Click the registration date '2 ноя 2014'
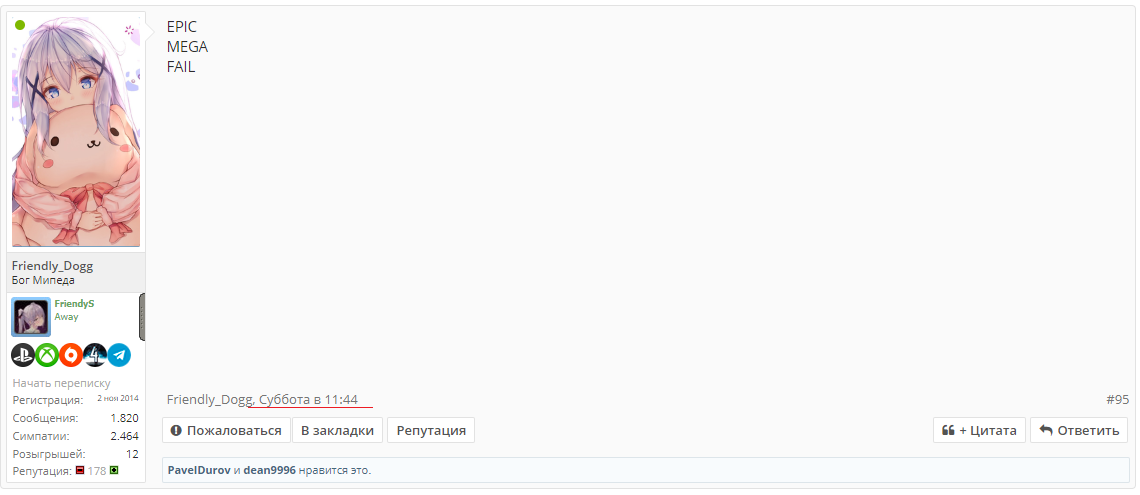 [x=118, y=398]
